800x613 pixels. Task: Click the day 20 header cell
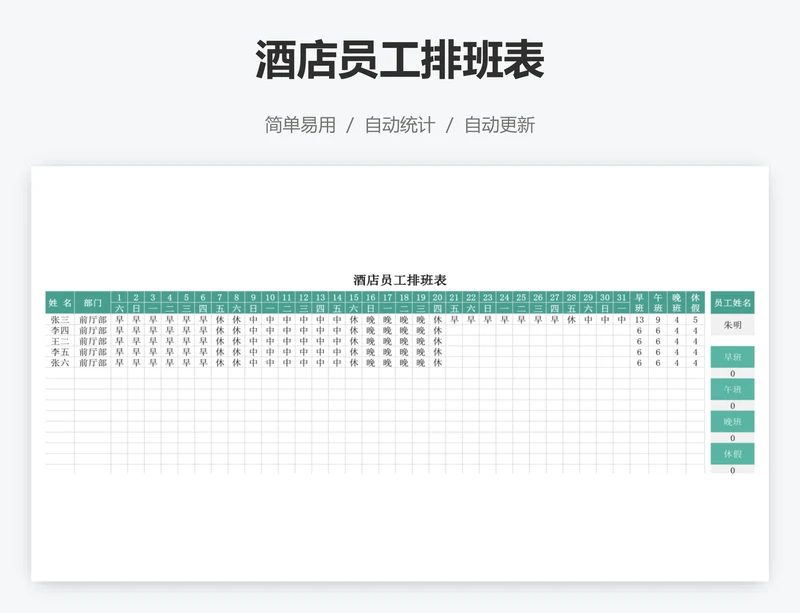[437, 297]
